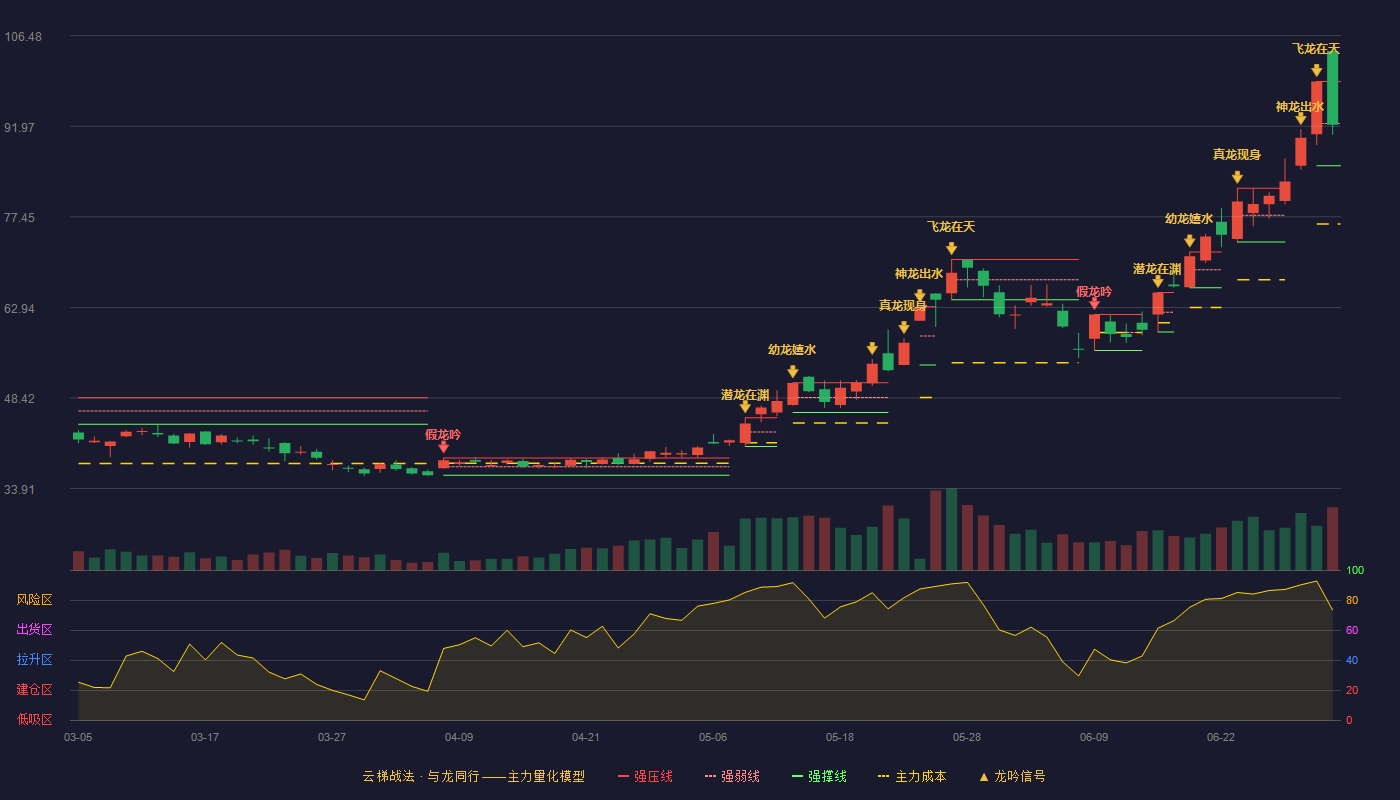The width and height of the screenshot is (1400, 800).
Task: Click the June 幼龙蜿水 signal arrow
Action: (x=1190, y=241)
